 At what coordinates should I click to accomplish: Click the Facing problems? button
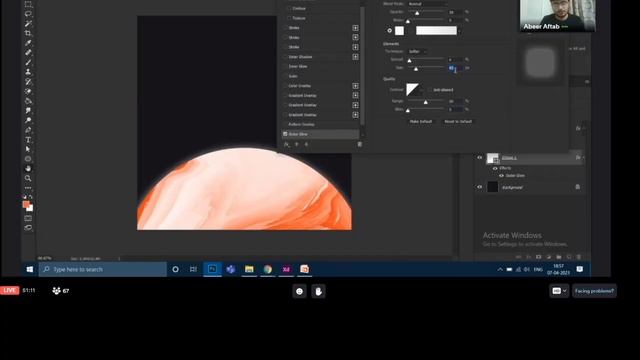[594, 291]
